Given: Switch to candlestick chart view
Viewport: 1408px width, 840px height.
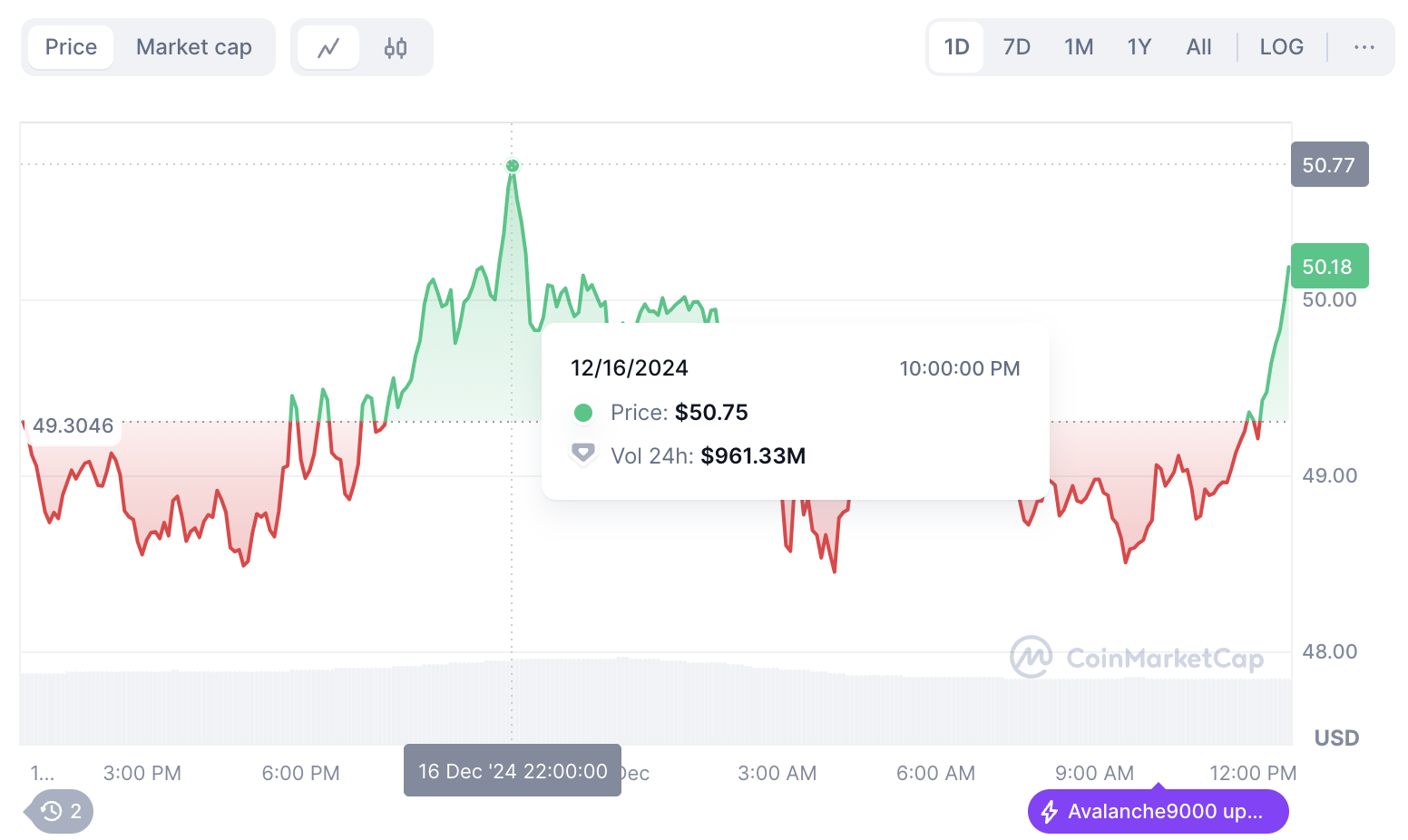Looking at the screenshot, I should point(396,47).
